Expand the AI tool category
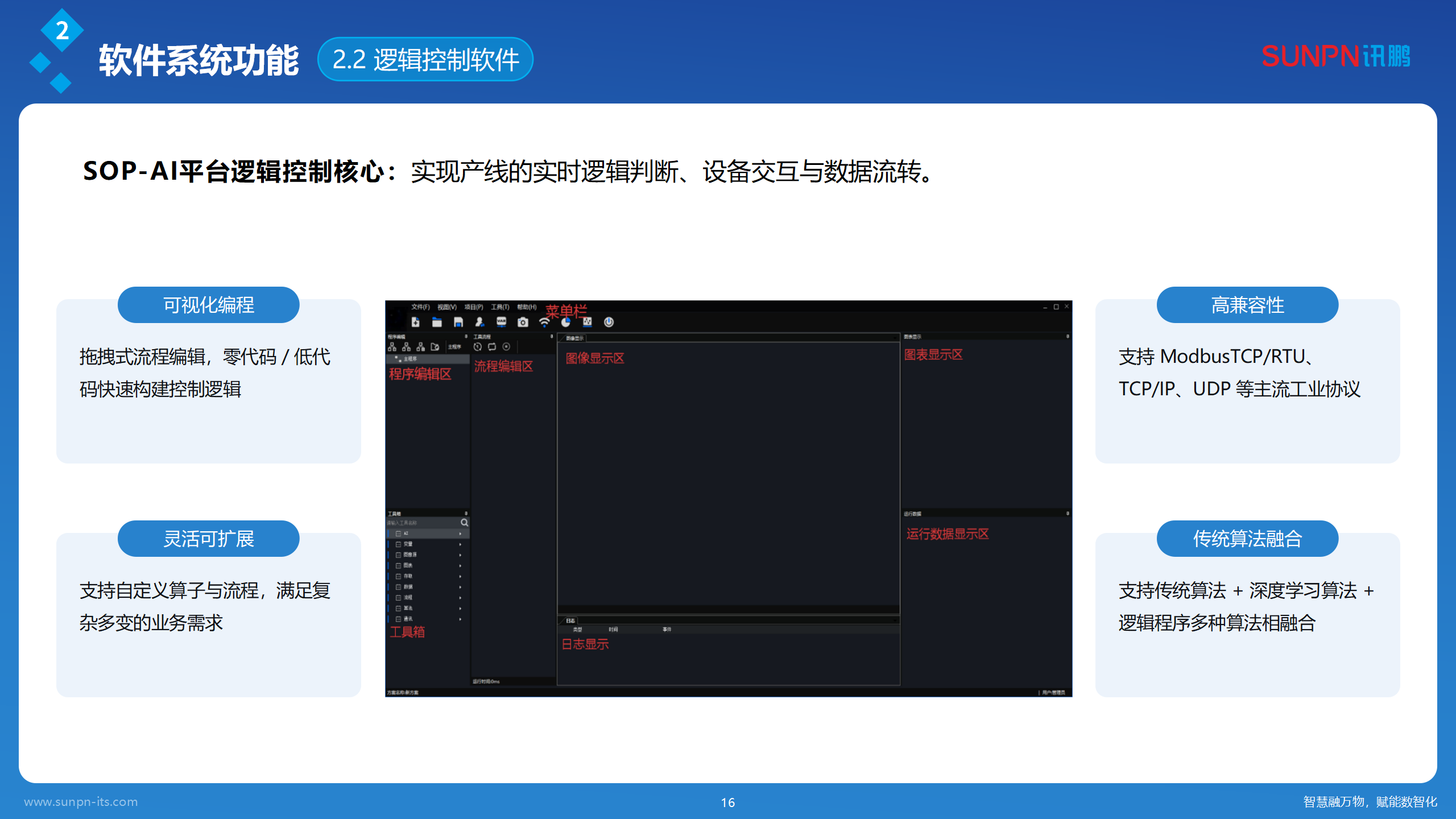The height and width of the screenshot is (819, 1456). click(406, 533)
